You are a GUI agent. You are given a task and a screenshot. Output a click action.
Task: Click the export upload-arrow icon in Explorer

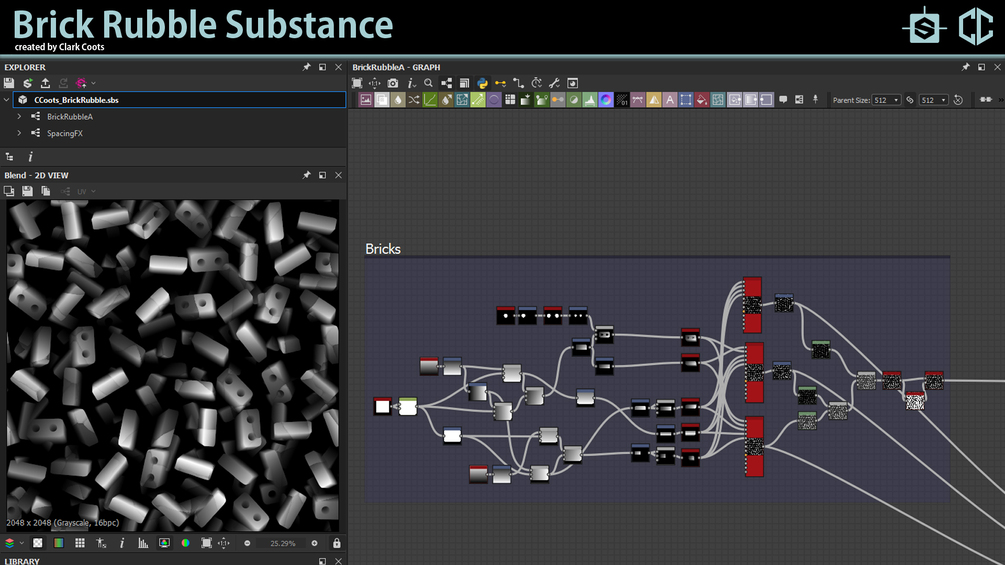46,83
